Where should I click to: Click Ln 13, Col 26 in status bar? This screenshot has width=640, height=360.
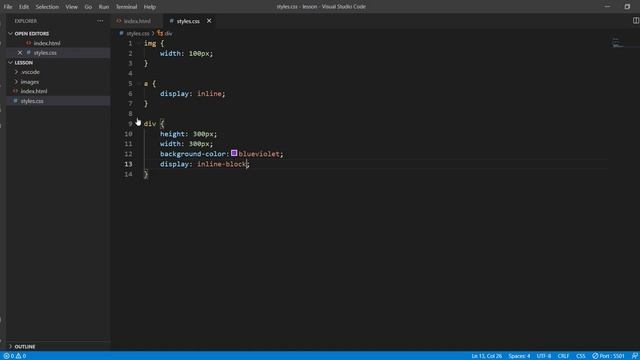[x=487, y=356]
